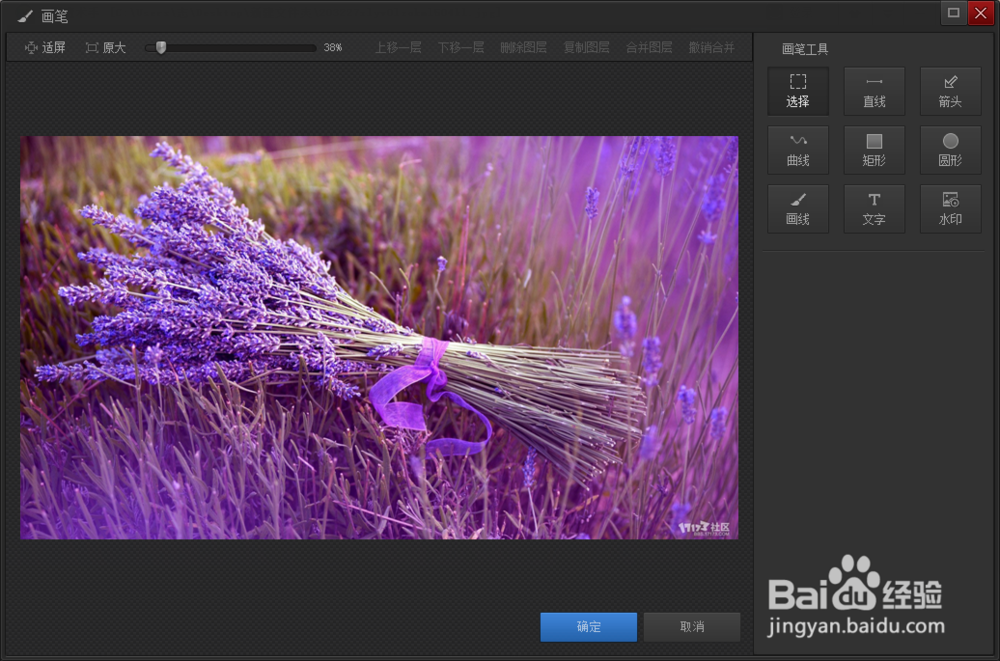
Task: Click 撤销合并 to undo the merge
Action: pyautogui.click(x=711, y=47)
